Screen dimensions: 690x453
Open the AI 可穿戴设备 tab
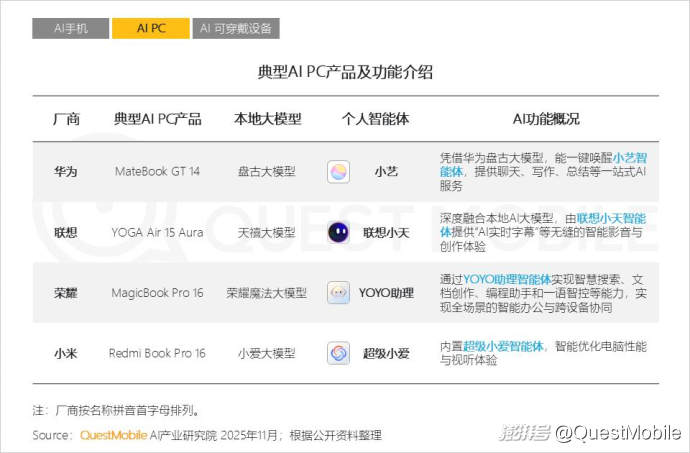pyautogui.click(x=235, y=29)
